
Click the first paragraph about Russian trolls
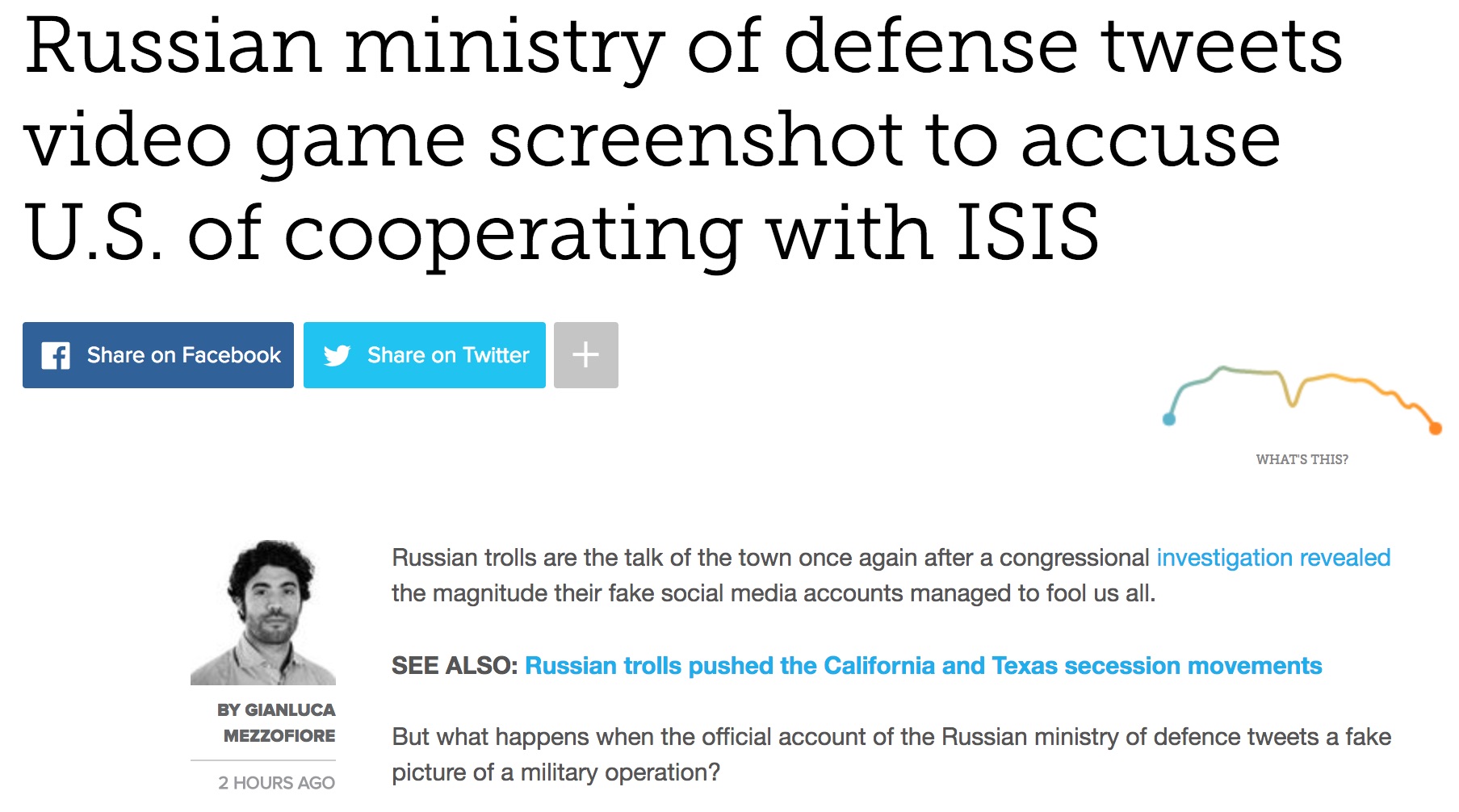click(x=891, y=576)
